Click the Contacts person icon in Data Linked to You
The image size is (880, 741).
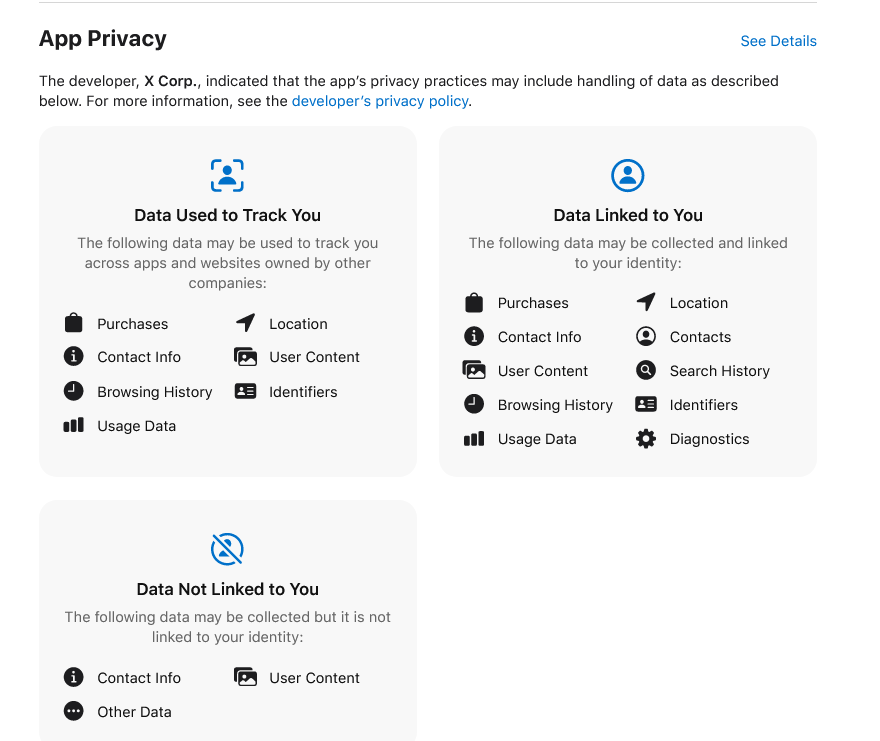click(647, 336)
